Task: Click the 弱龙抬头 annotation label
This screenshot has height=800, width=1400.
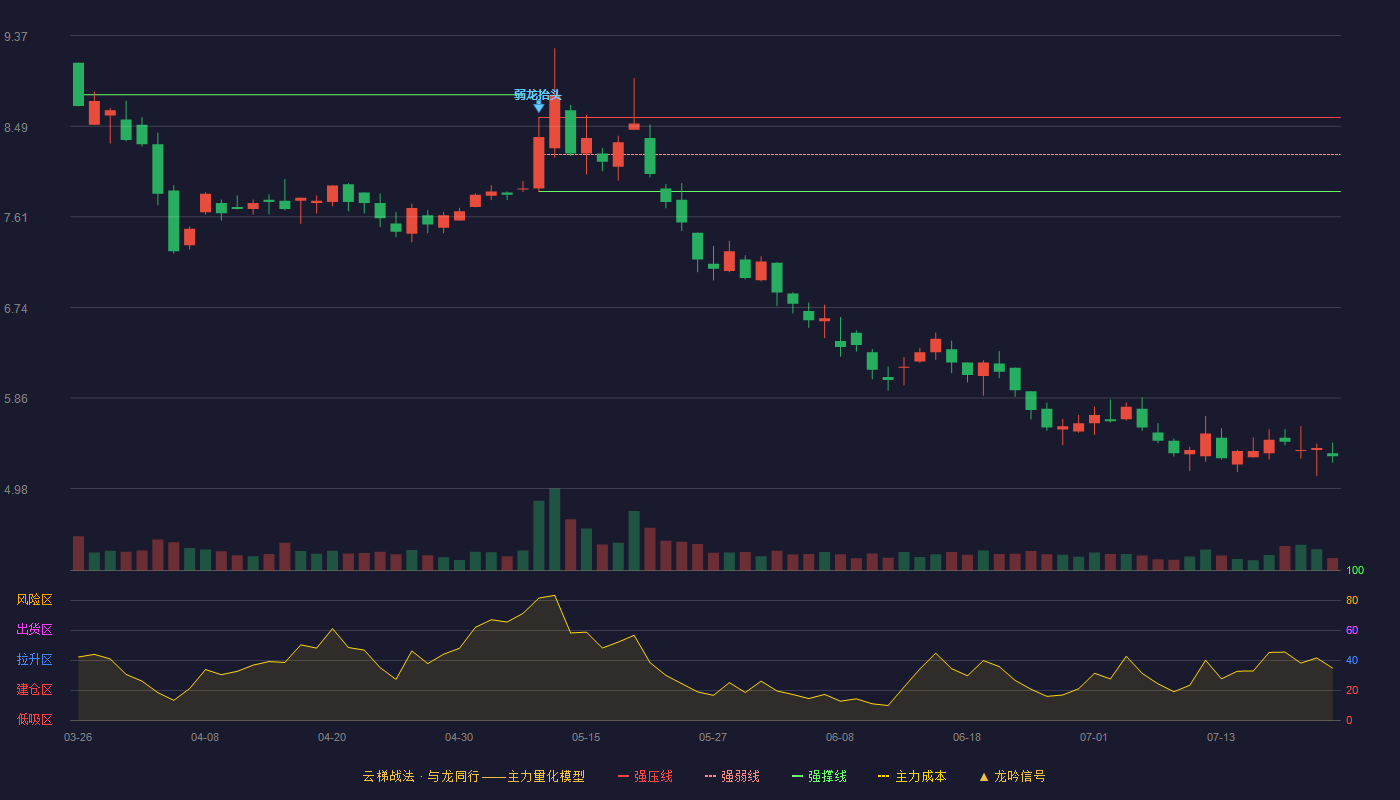Action: pos(538,94)
